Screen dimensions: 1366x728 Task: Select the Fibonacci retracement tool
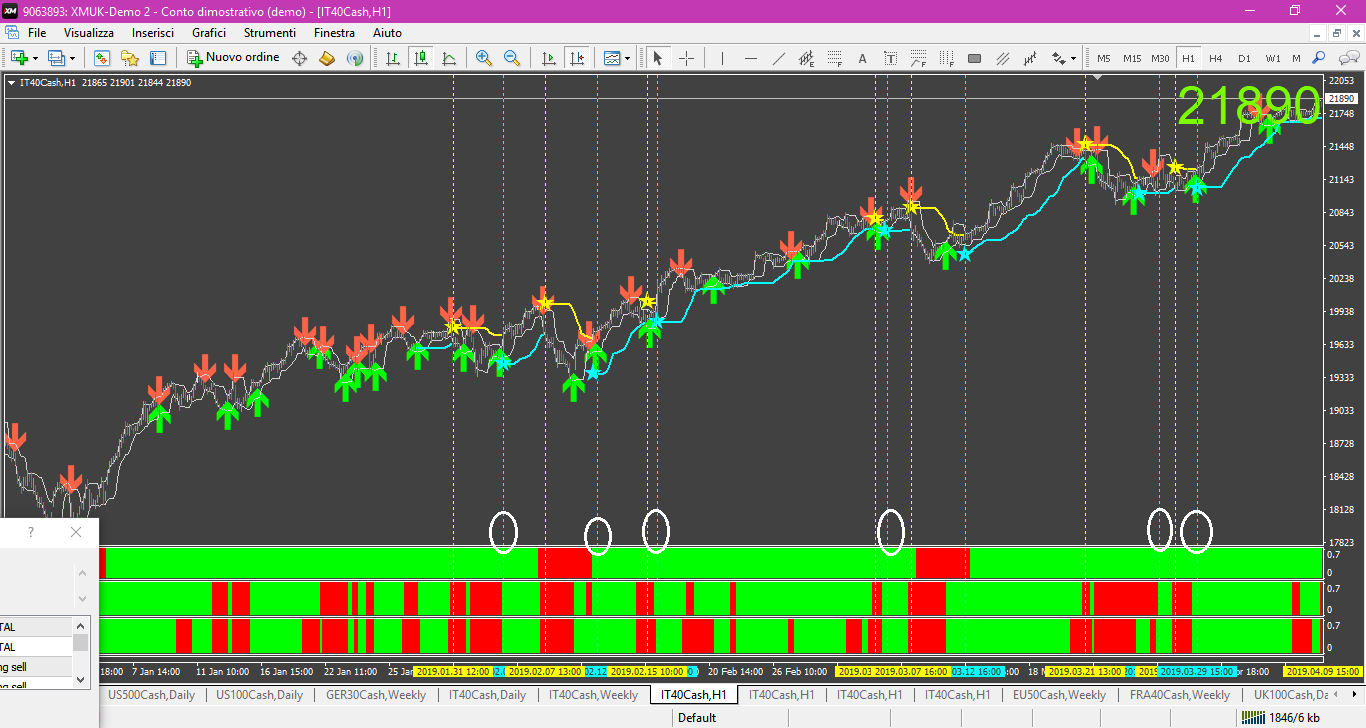[834, 58]
